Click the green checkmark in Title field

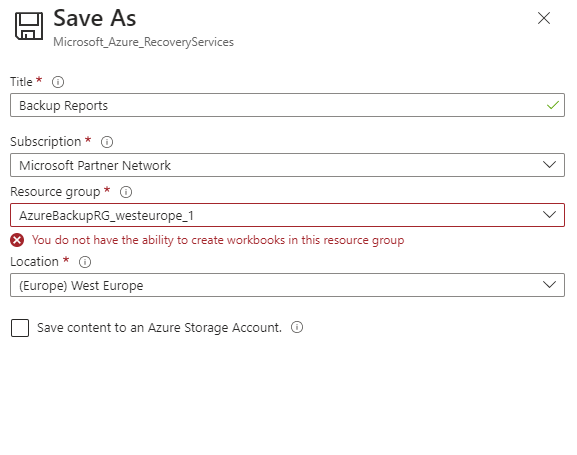[x=553, y=105]
